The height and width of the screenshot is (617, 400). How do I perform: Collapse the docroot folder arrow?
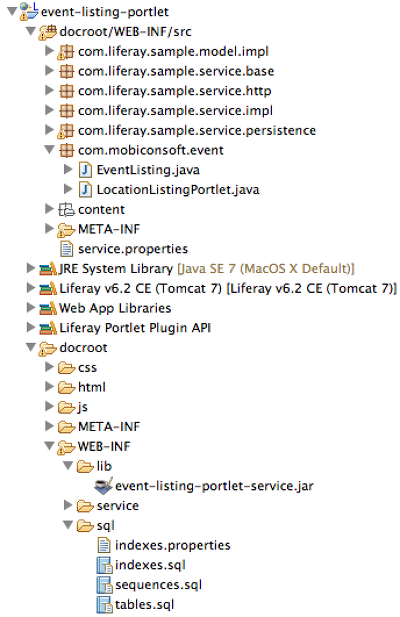(31, 347)
